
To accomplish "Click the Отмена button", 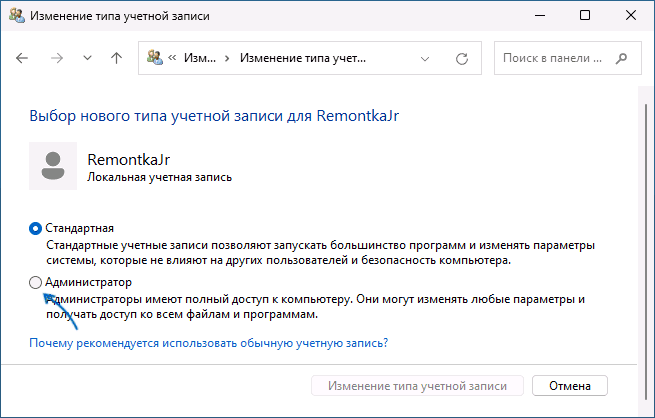I will (x=570, y=386).
